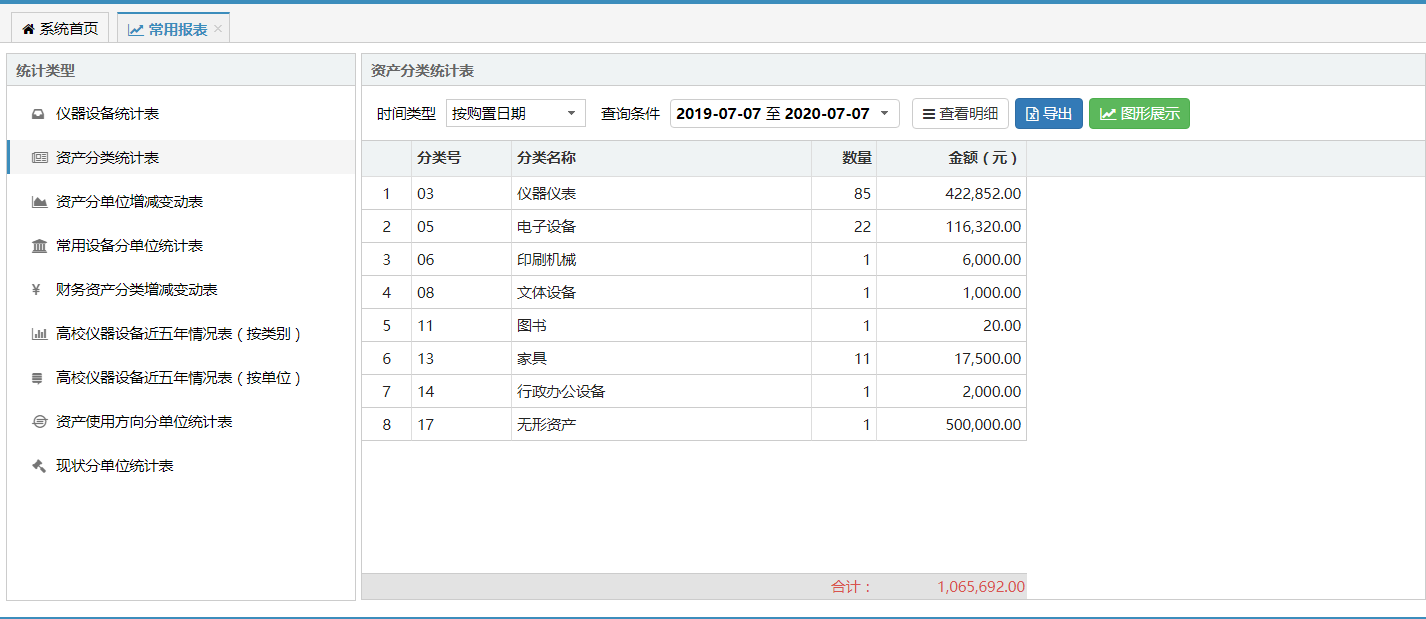The height and width of the screenshot is (619, 1426).
Task: Open the date range picker for 查询条件
Action: coord(784,114)
